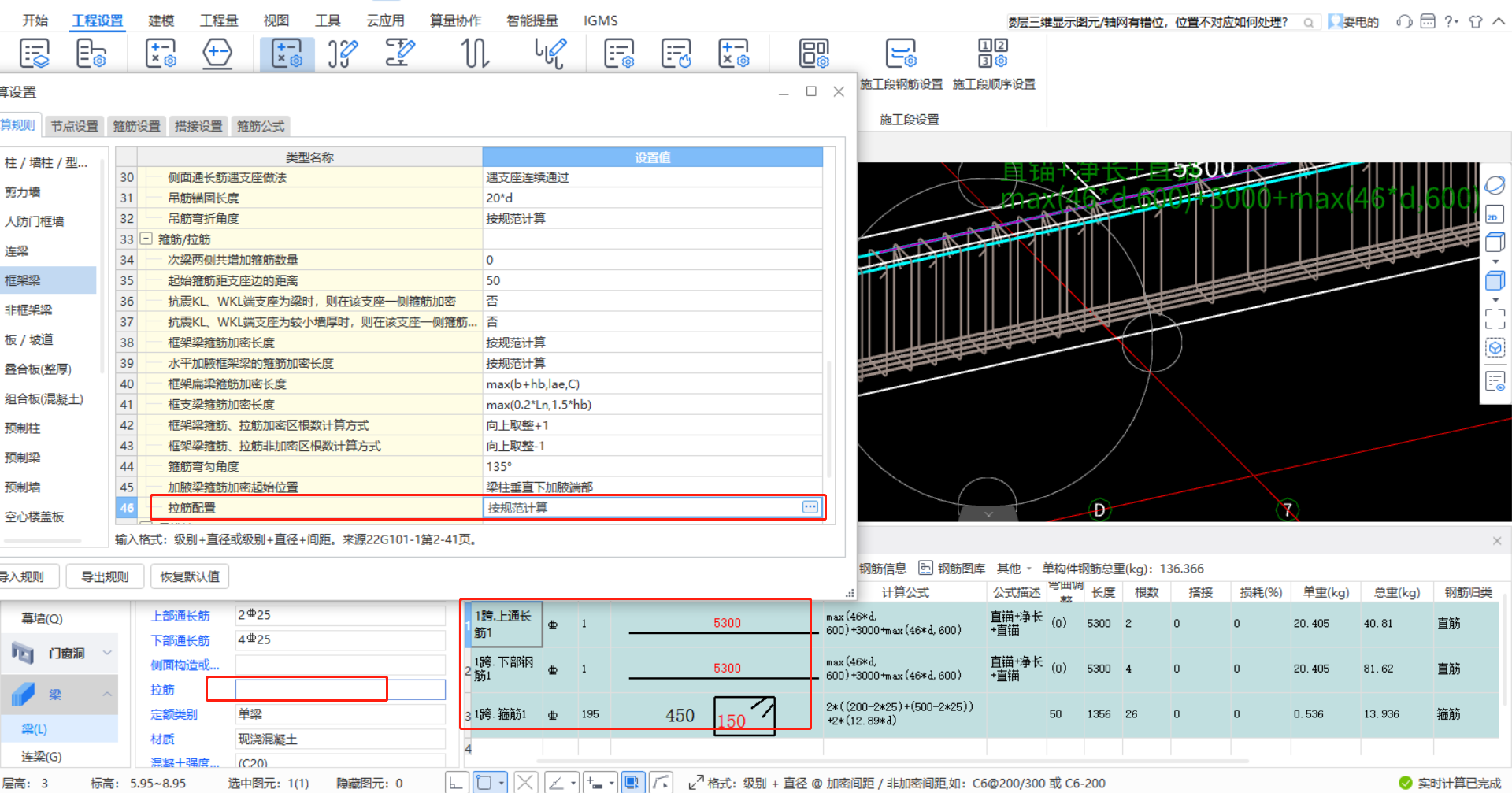The width and height of the screenshot is (1512, 793).
Task: Click the rebar hook with pencil icon
Action: click(343, 54)
